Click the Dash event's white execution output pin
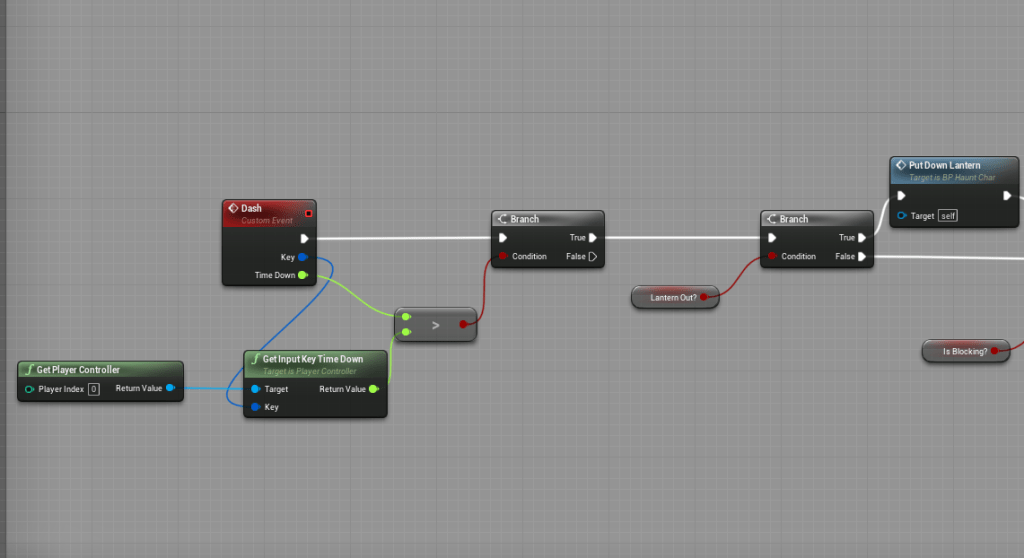The image size is (1024, 558). pyautogui.click(x=303, y=239)
